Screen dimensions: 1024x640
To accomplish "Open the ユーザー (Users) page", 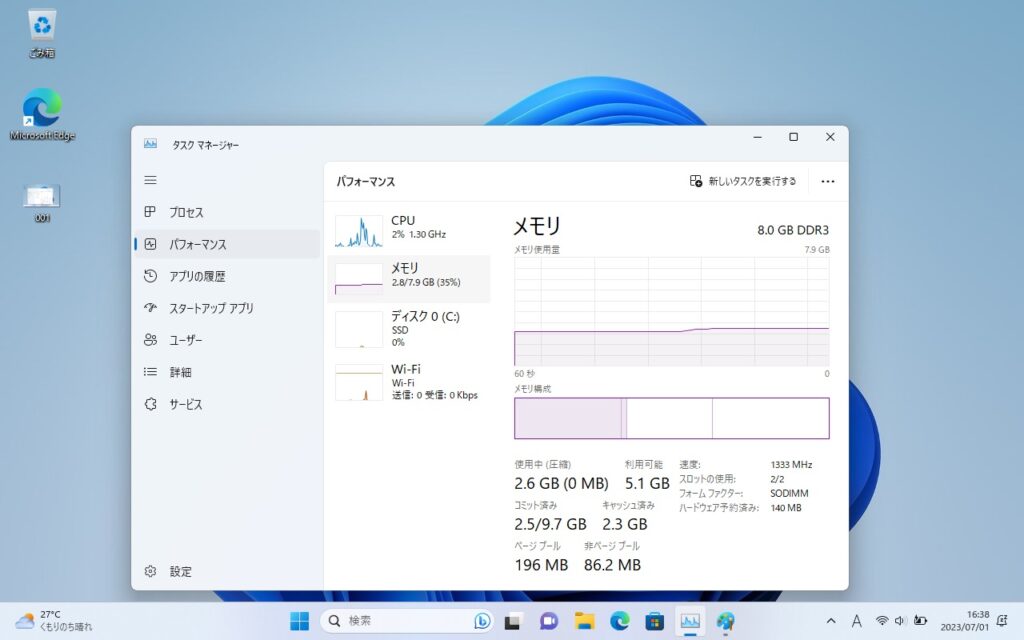I will click(x=186, y=340).
